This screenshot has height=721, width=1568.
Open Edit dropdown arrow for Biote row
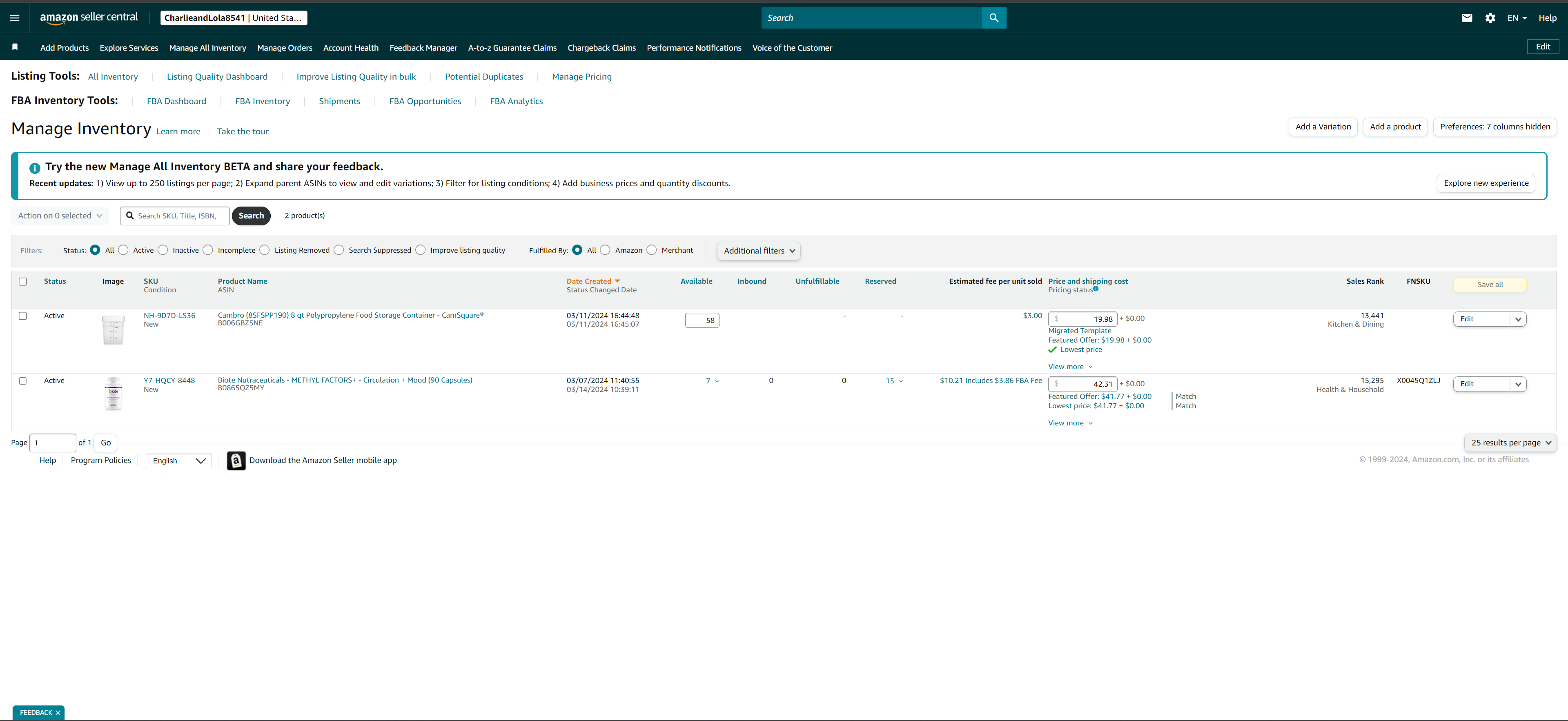tap(1518, 384)
